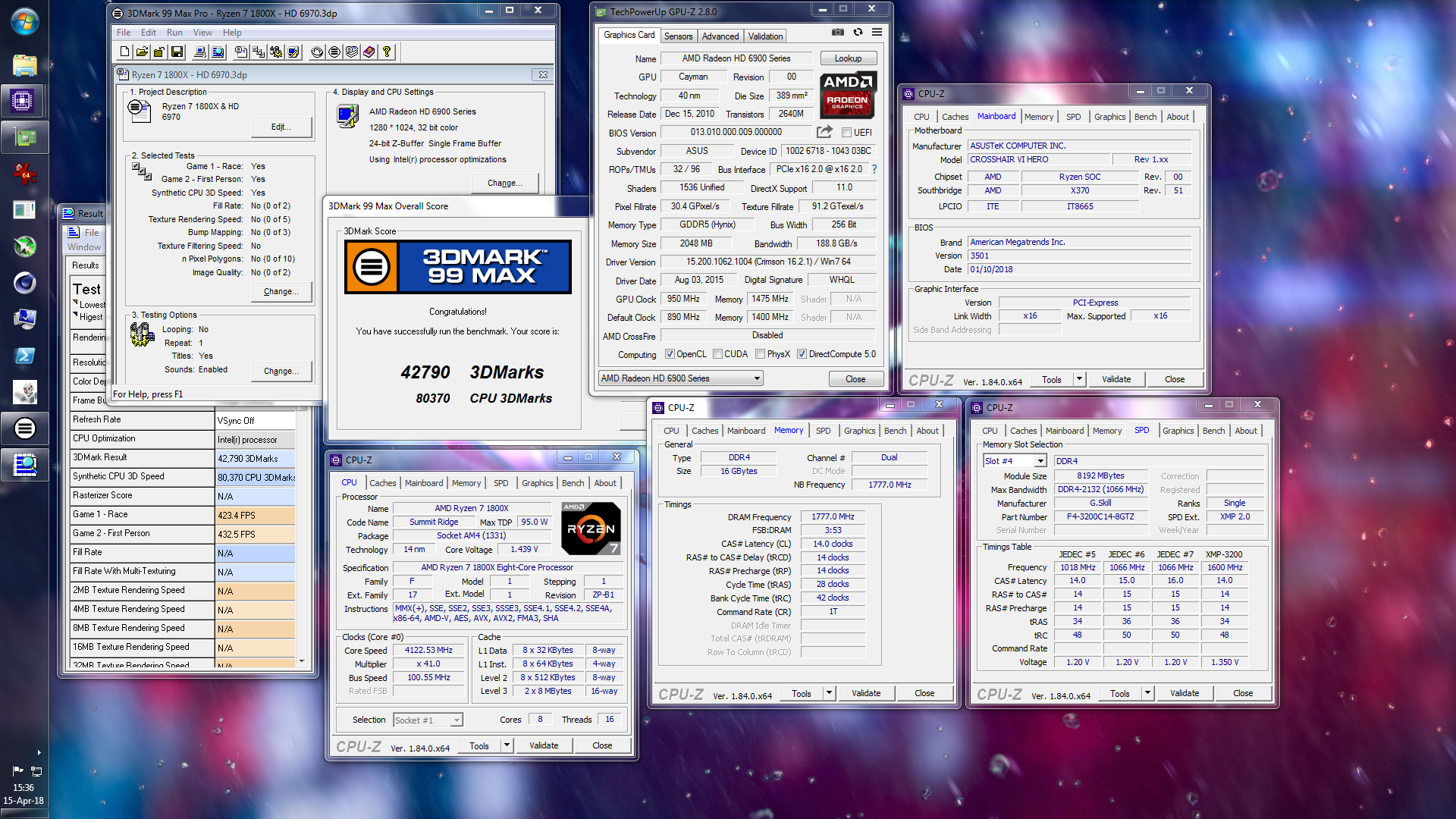Click the New project toolbar icon in 3DMark

124,52
